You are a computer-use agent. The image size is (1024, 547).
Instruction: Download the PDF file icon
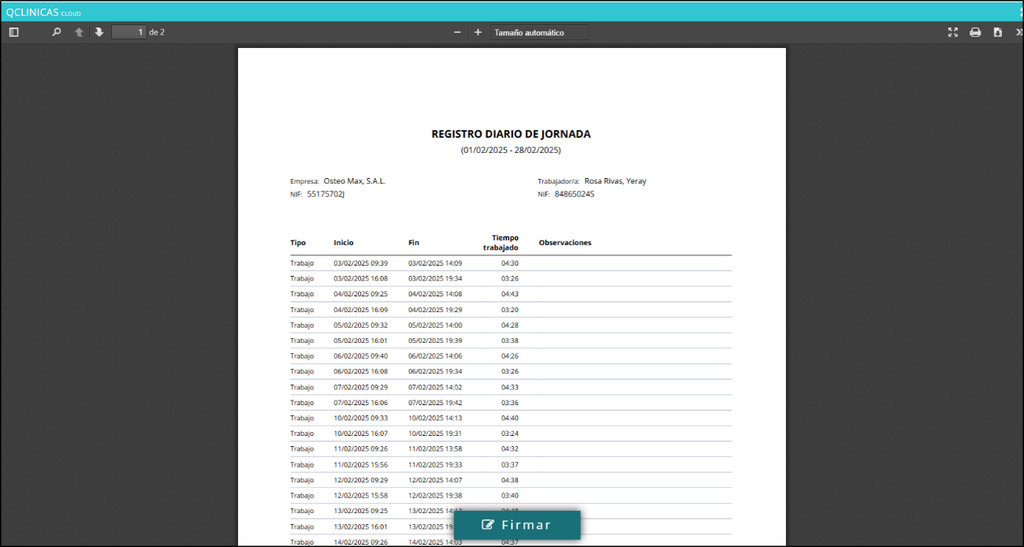point(998,32)
